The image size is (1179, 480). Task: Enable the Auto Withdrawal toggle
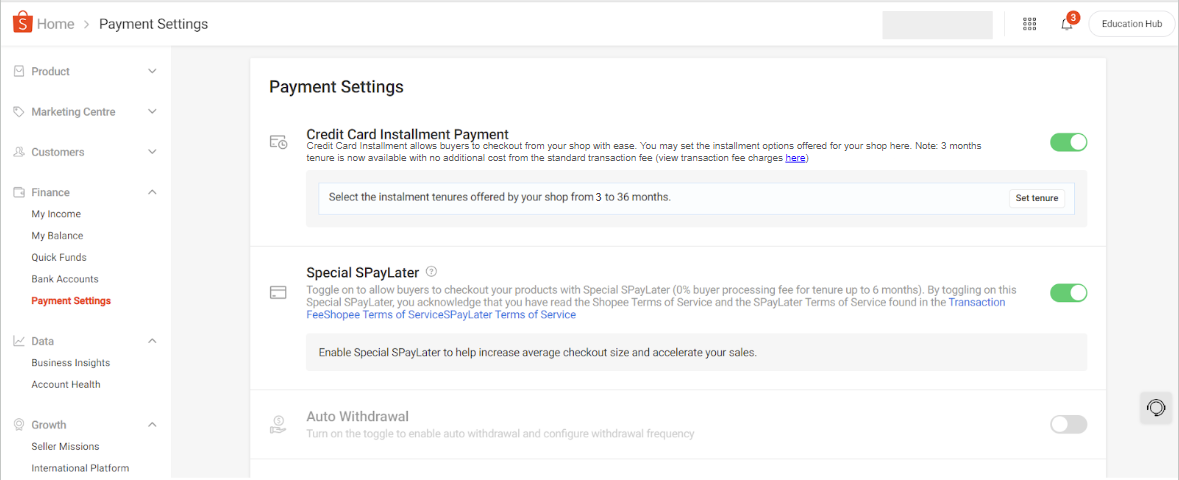pos(1068,424)
